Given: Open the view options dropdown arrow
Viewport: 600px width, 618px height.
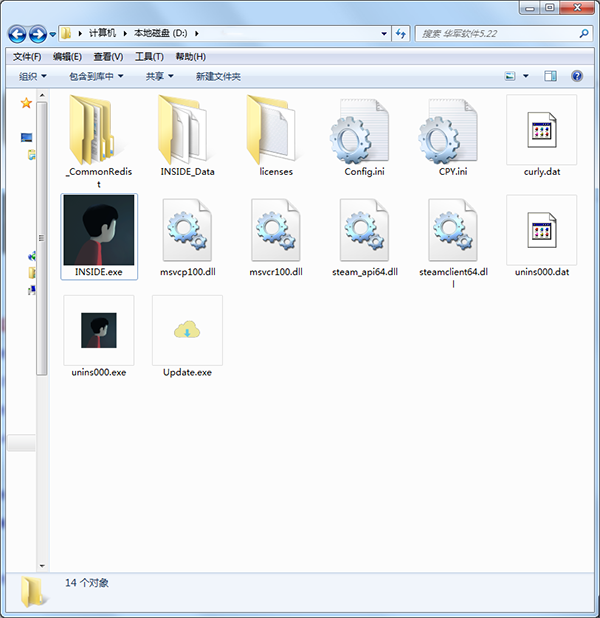Looking at the screenshot, I should (525, 76).
